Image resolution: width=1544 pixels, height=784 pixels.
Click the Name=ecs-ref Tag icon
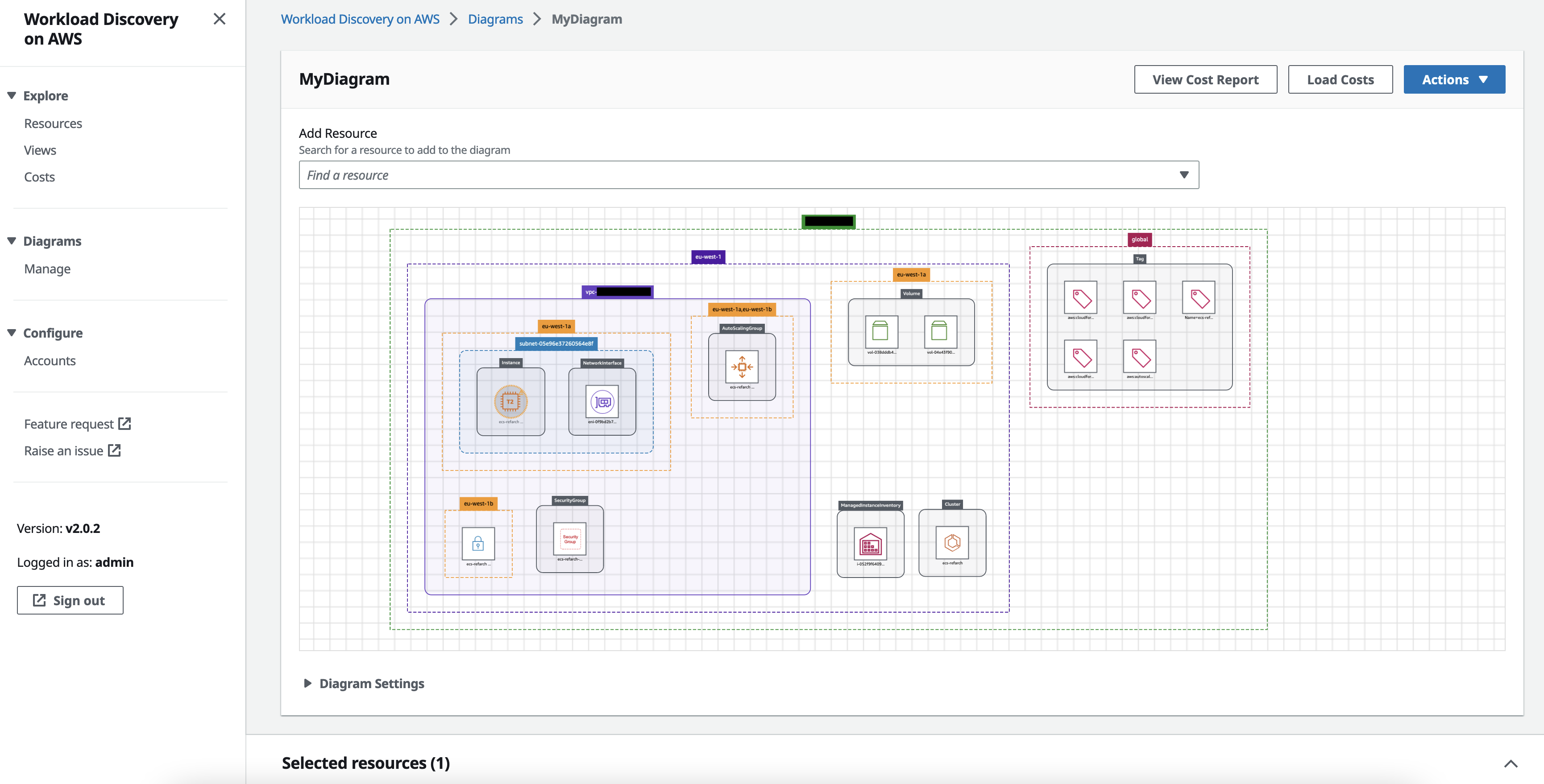point(1199,297)
